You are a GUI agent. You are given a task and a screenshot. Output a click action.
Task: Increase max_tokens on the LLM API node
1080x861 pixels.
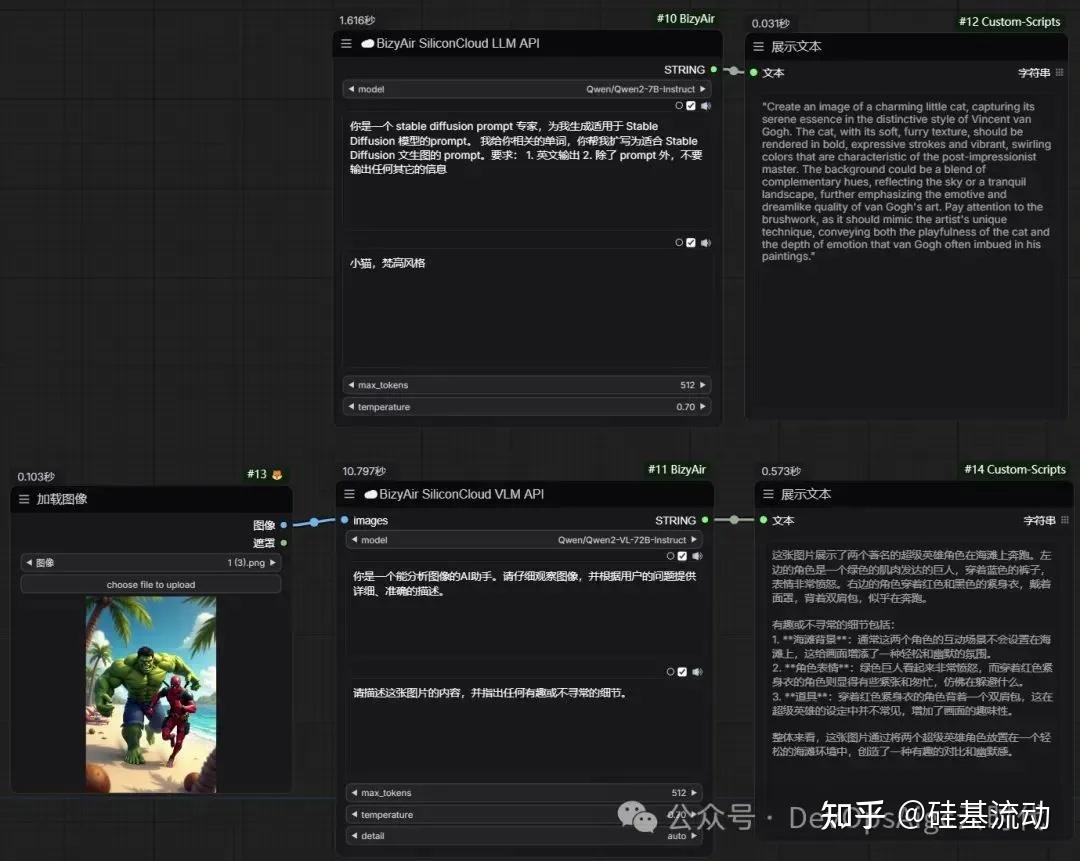coord(703,385)
